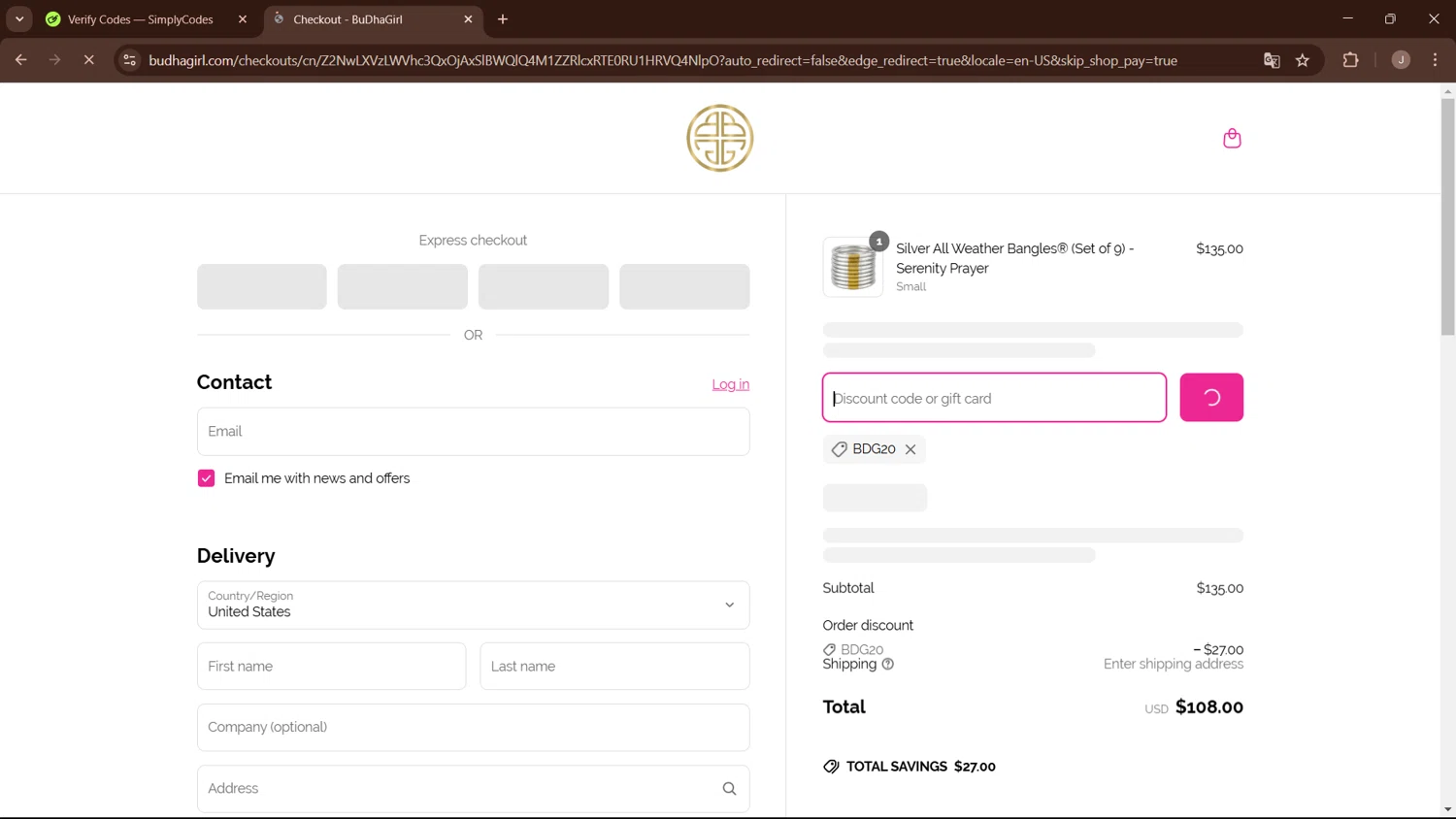Close the Verify Codes SimplyCodes tab

click(x=243, y=19)
